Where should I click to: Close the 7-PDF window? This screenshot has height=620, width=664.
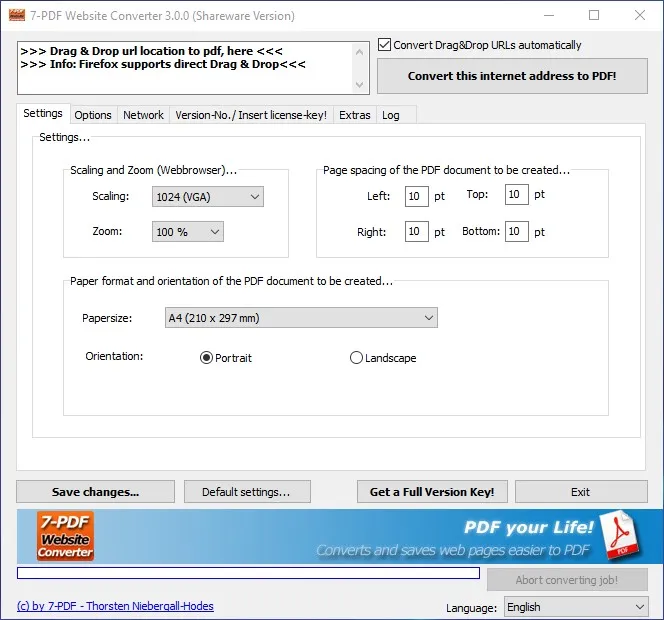(640, 16)
